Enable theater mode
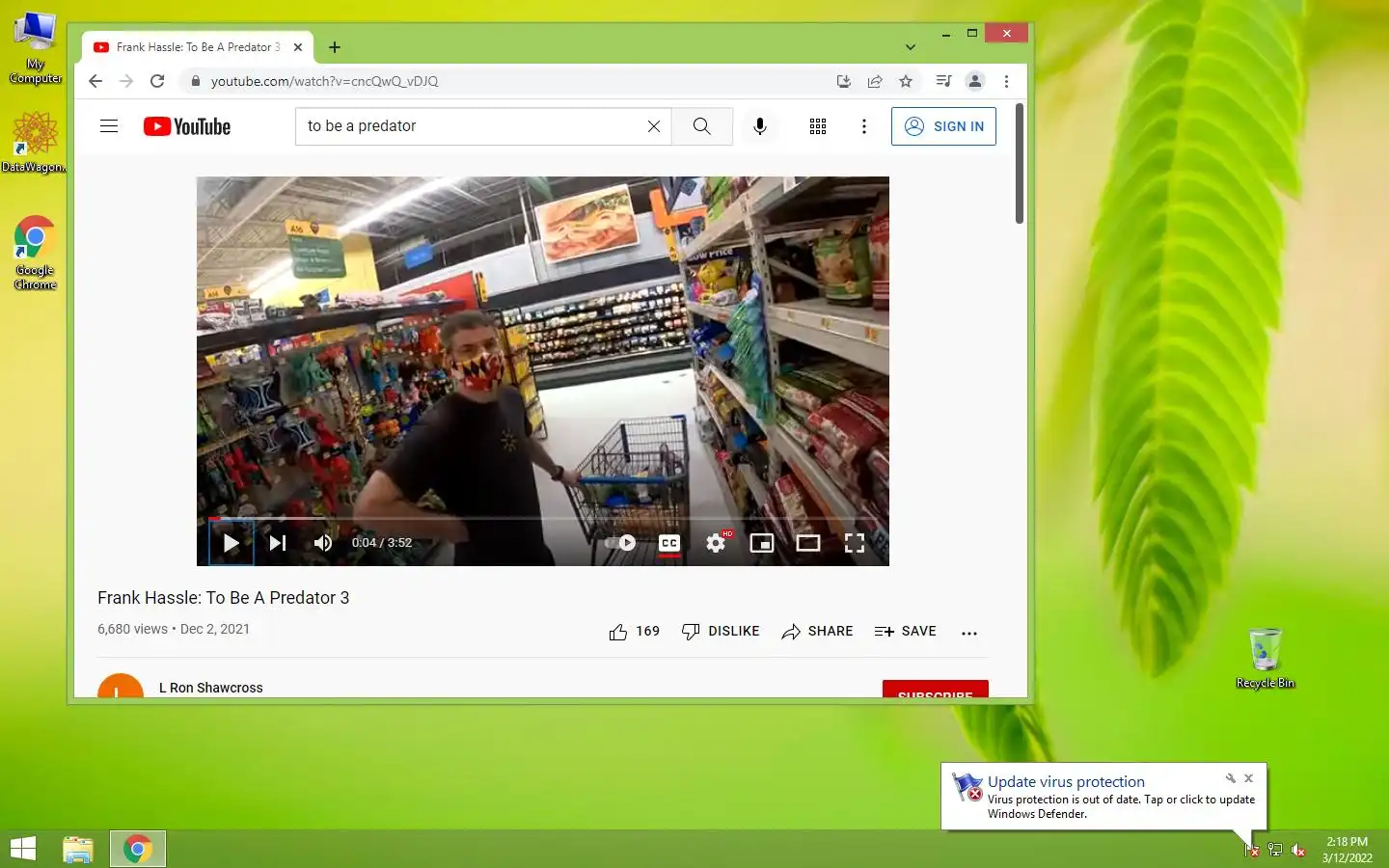Viewport: 1389px width, 868px height. [x=808, y=543]
